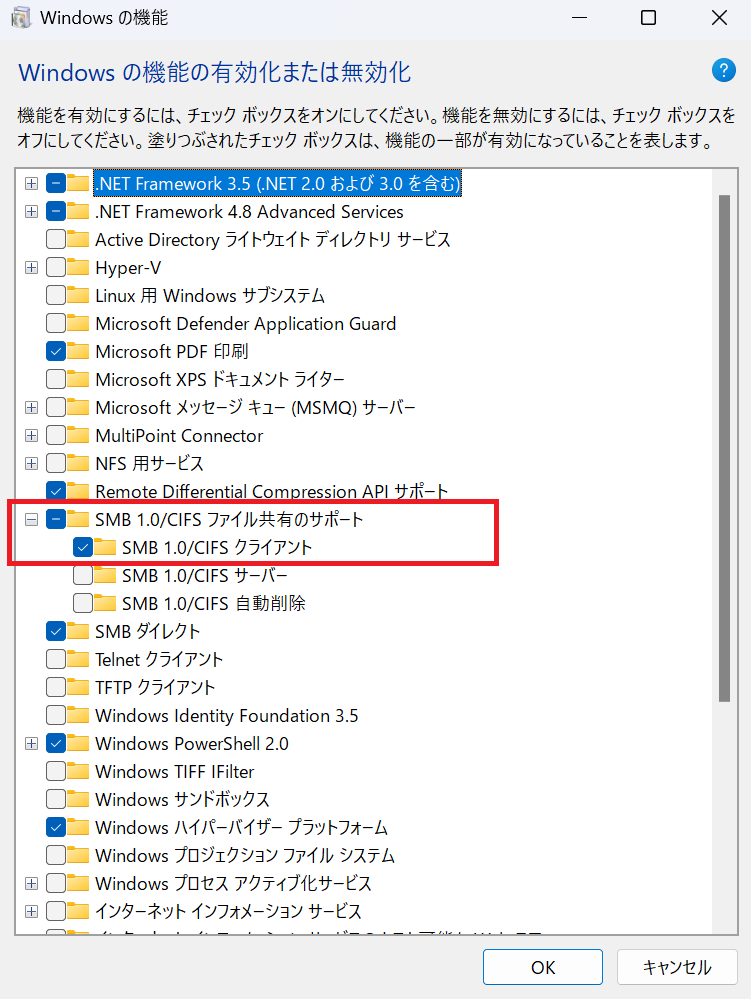Viewport: 751px width, 999px height.
Task: Uncheck SMB 1.0/CIFS クライアント checkbox
Action: [83, 547]
